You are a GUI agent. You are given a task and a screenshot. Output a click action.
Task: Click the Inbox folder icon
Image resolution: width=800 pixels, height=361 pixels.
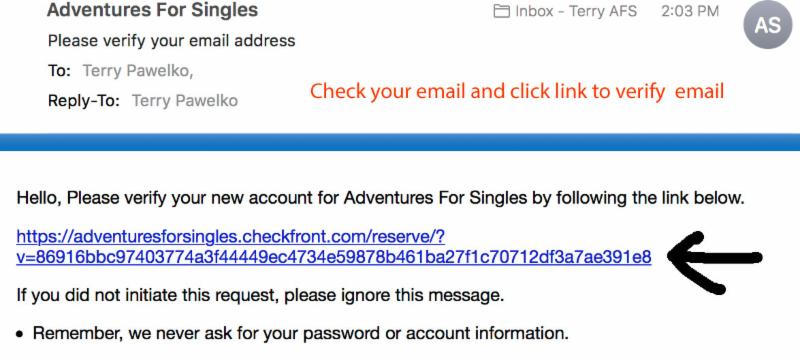pos(502,12)
